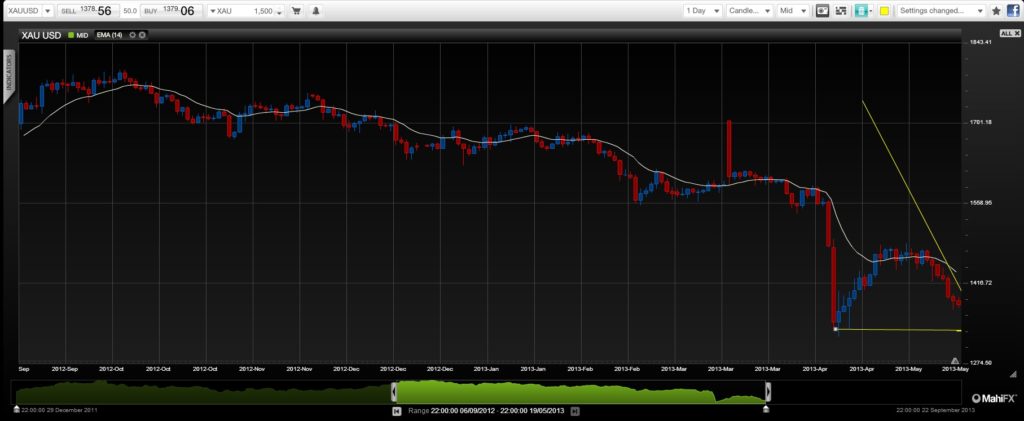
Task: Expand the drawing tool options arrow
Action: coord(871,11)
